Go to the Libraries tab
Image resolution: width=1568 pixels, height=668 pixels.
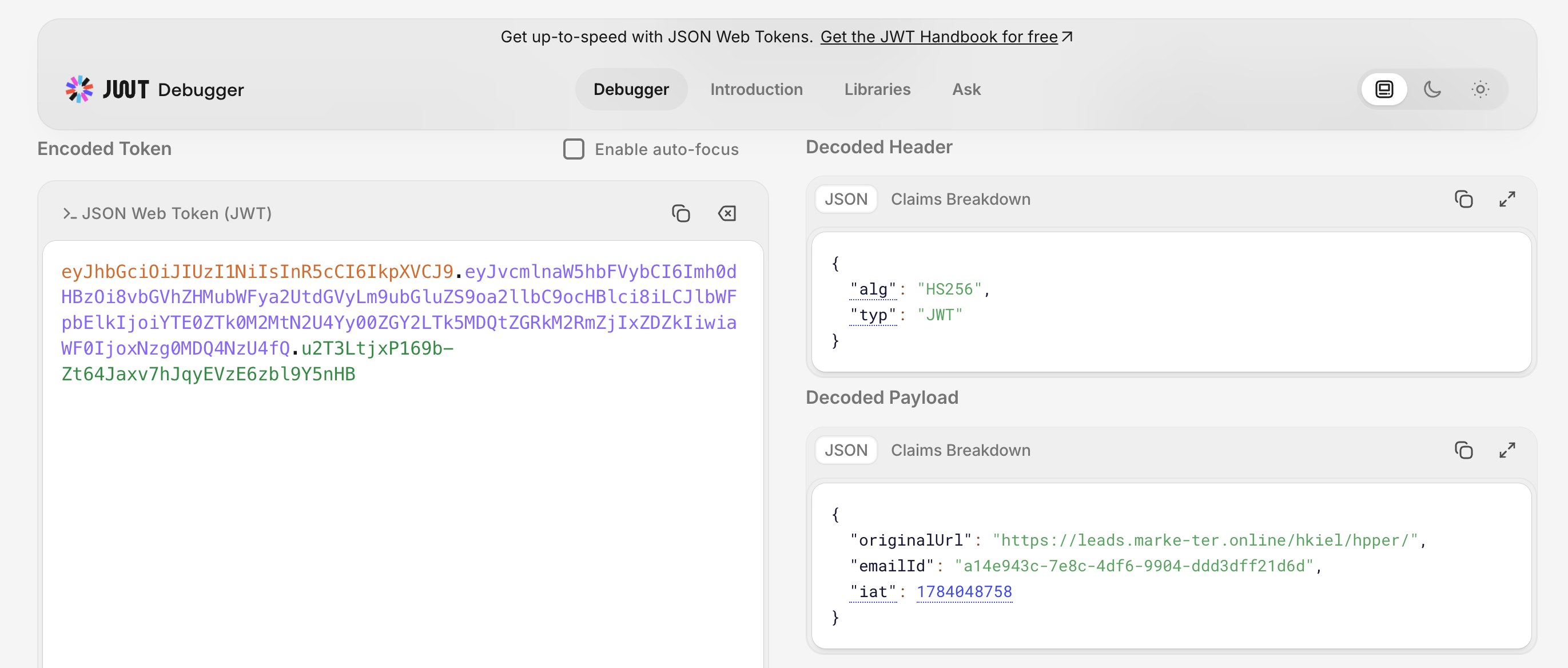click(877, 90)
